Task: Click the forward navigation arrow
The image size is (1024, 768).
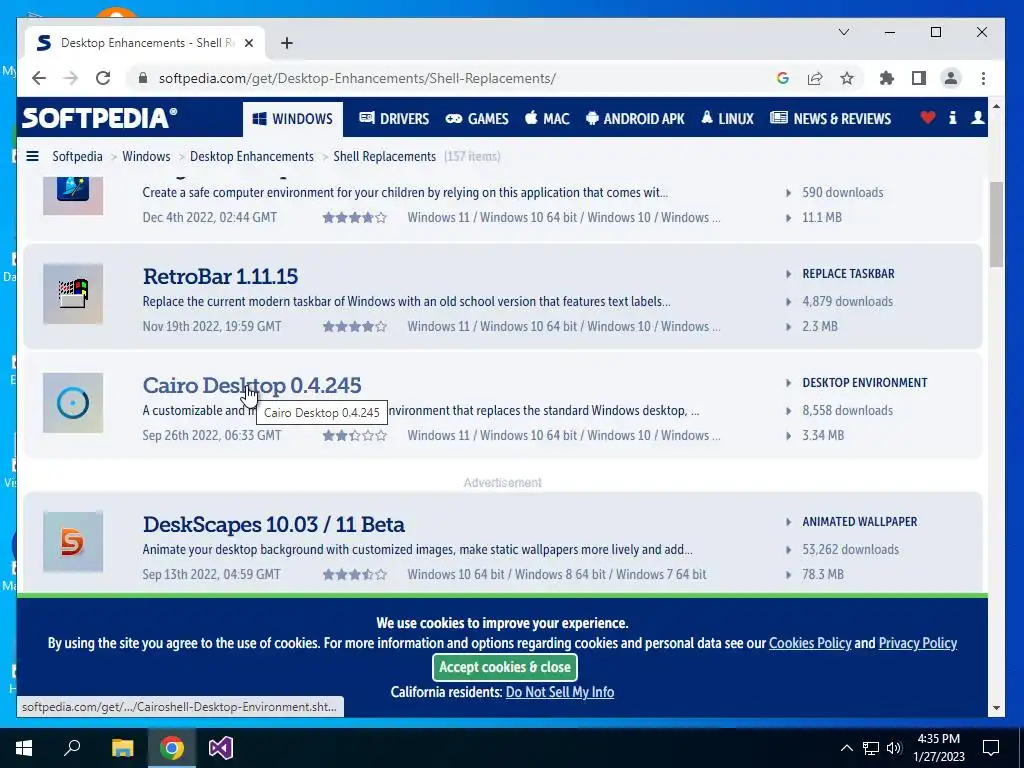Action: coord(71,78)
